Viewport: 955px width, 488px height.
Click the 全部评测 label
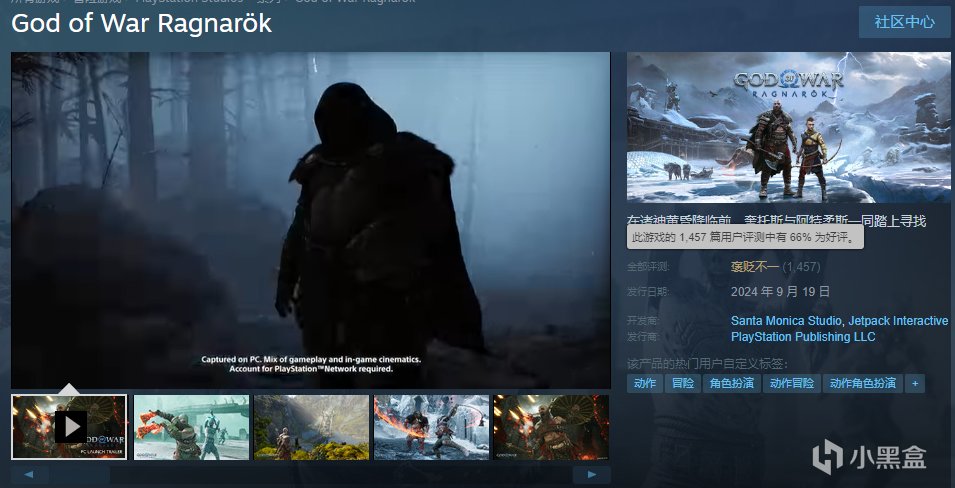(x=648, y=267)
